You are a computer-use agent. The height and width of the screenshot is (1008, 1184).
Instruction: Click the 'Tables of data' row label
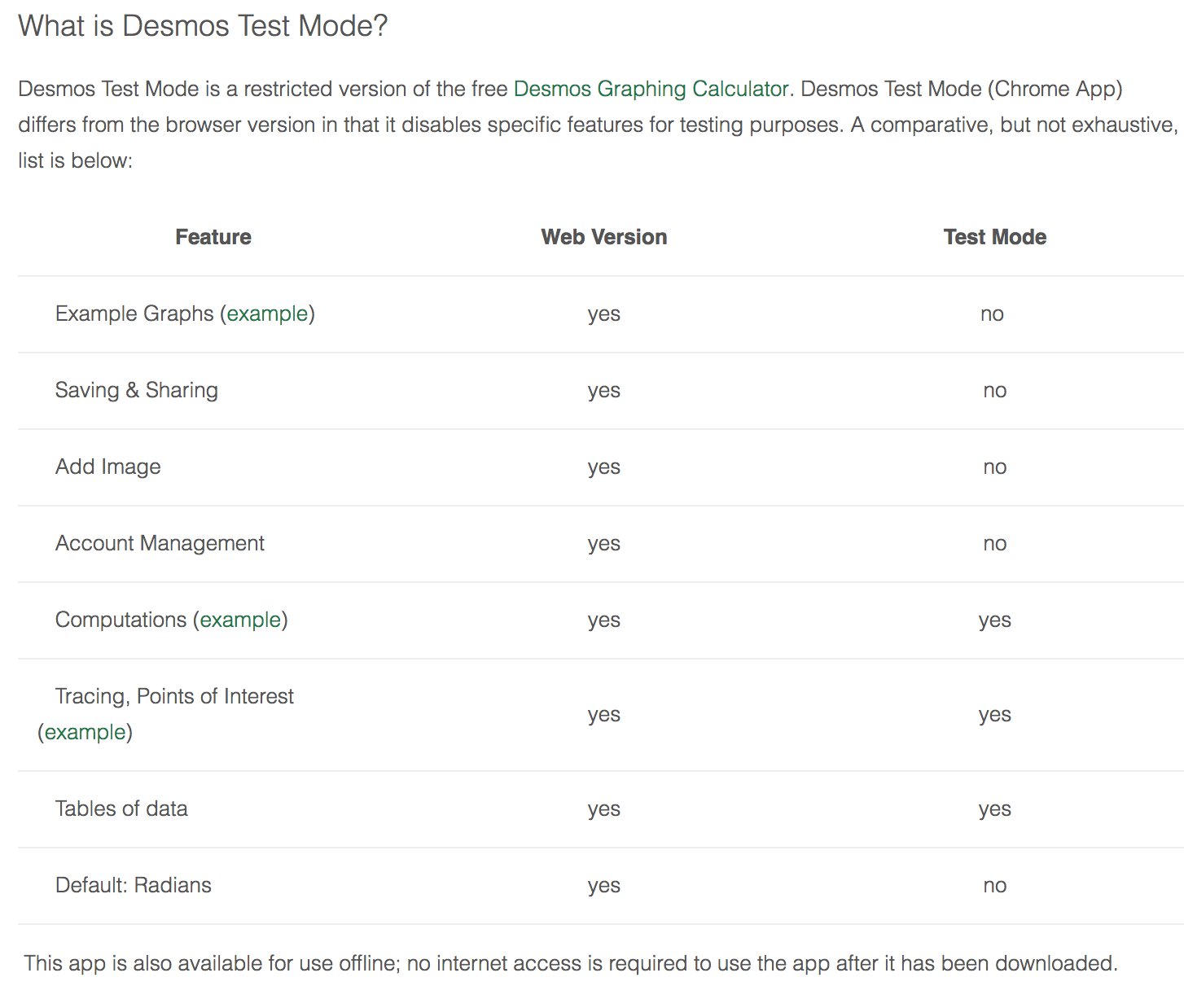click(x=121, y=809)
